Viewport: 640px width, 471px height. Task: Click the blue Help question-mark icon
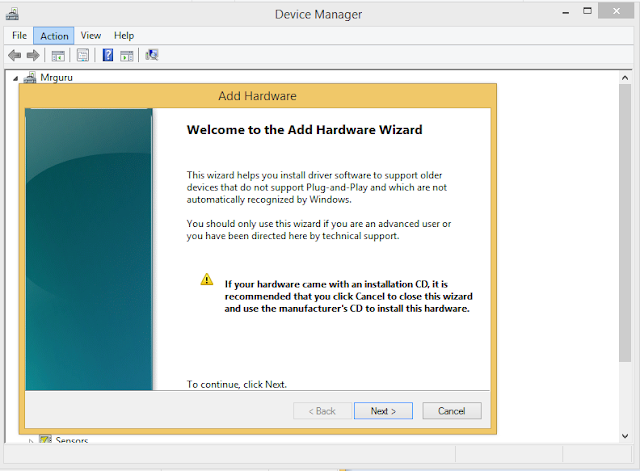click(108, 55)
